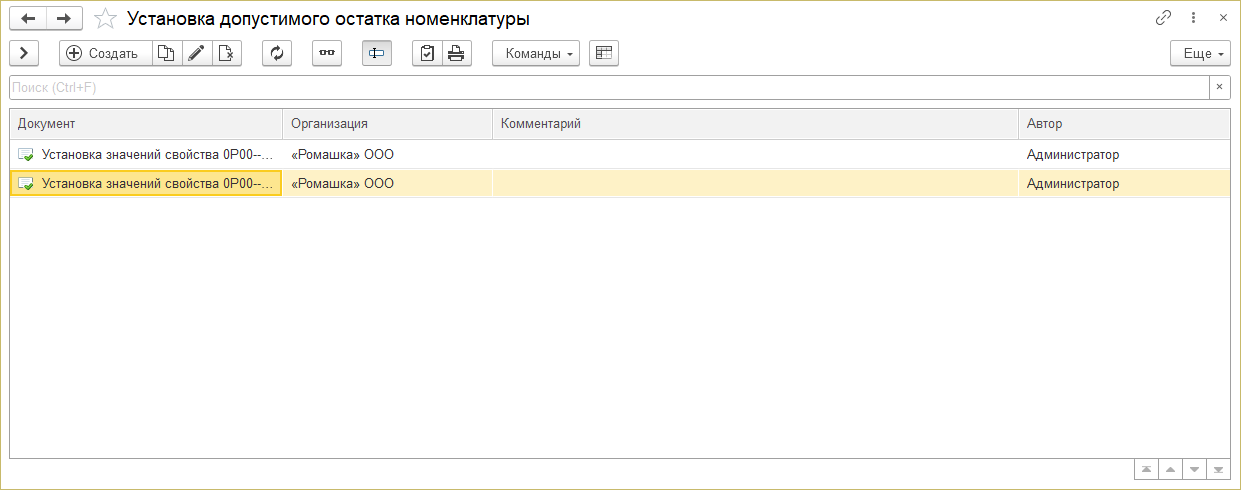The width and height of the screenshot is (1241, 490).
Task: Focus the Поиск search field
Action: [608, 88]
